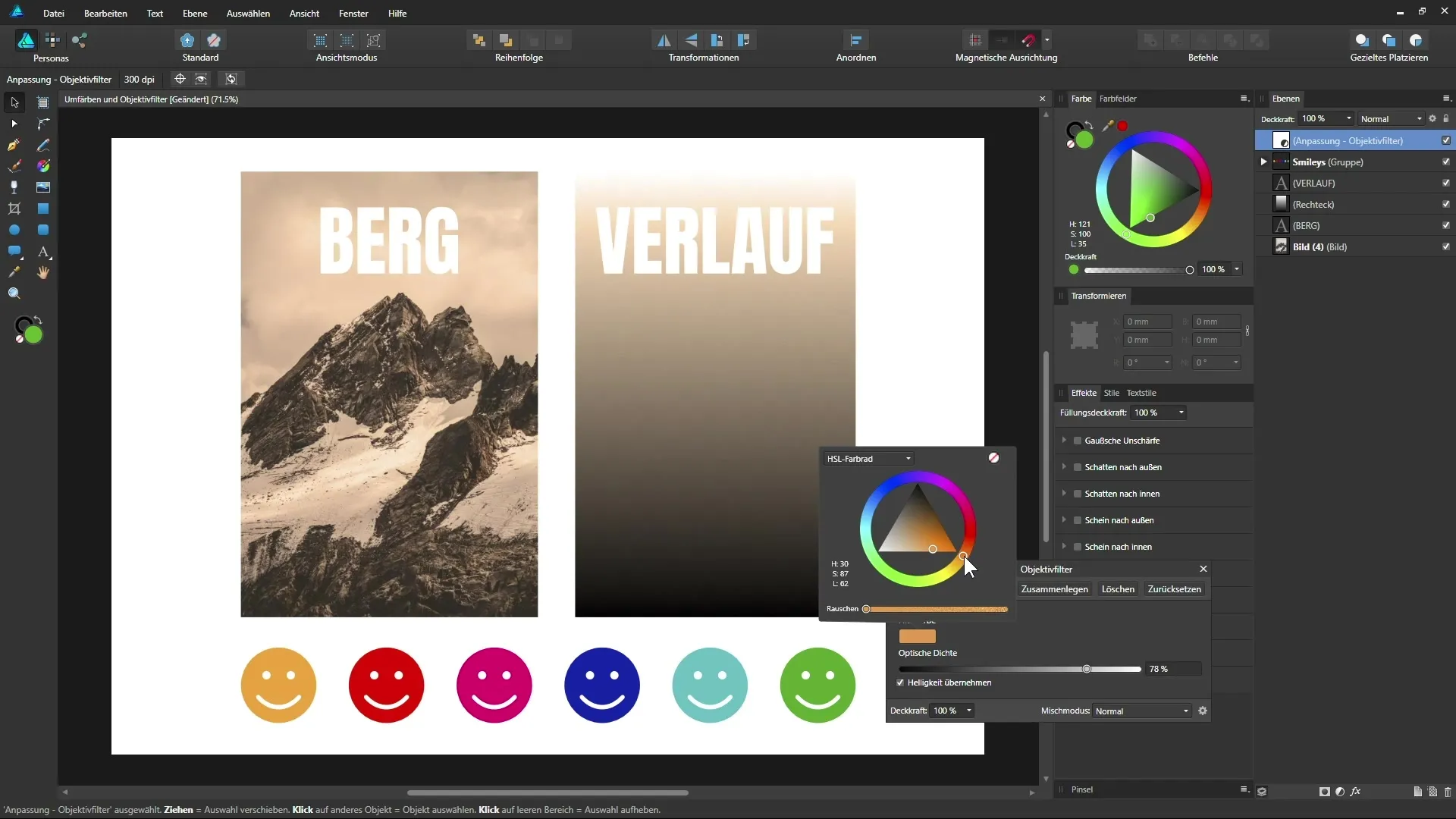1456x819 pixels.
Task: Click the Optische Dichte slider handle
Action: pos(1087,669)
